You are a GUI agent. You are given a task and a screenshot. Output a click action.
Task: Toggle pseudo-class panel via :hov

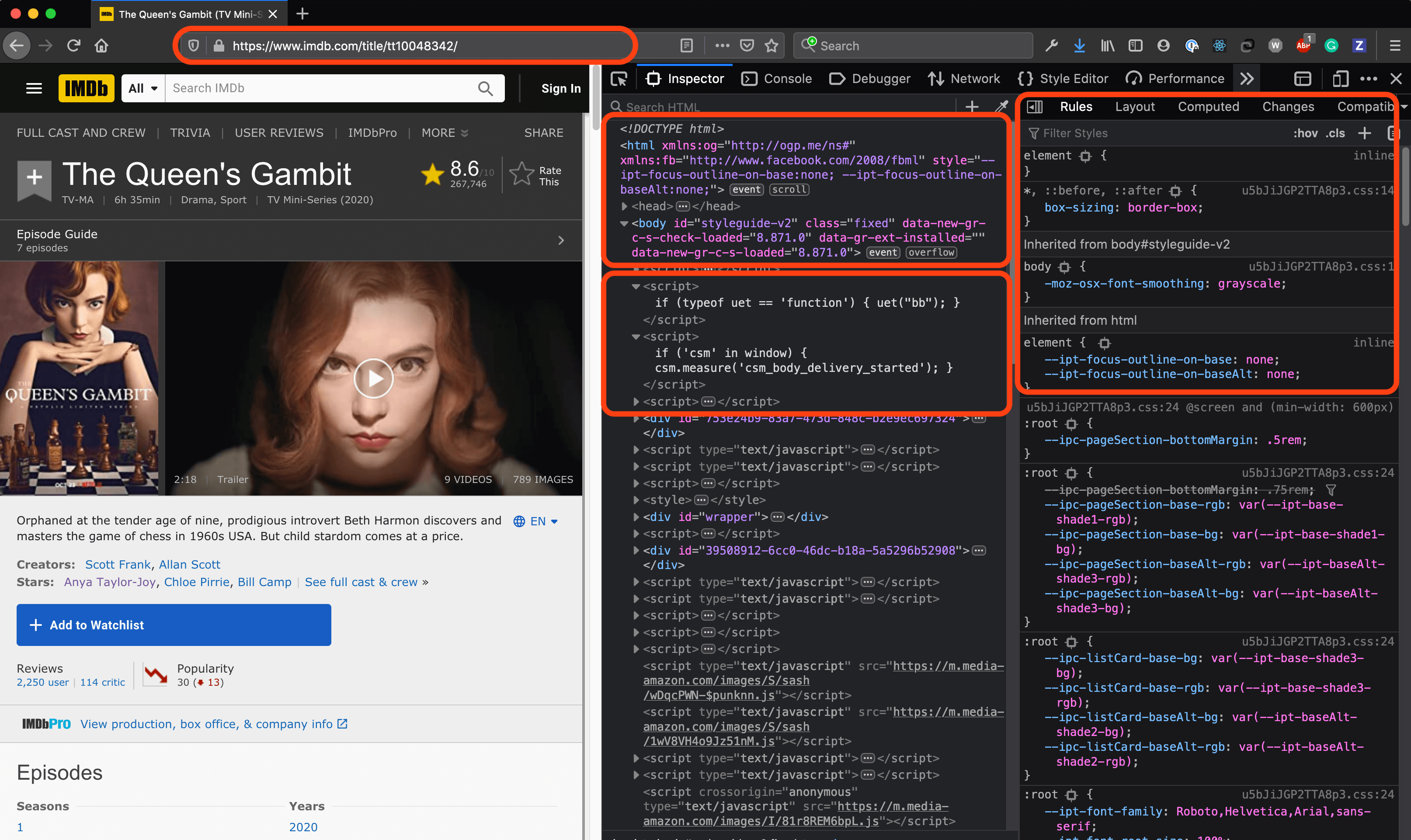(x=1305, y=133)
